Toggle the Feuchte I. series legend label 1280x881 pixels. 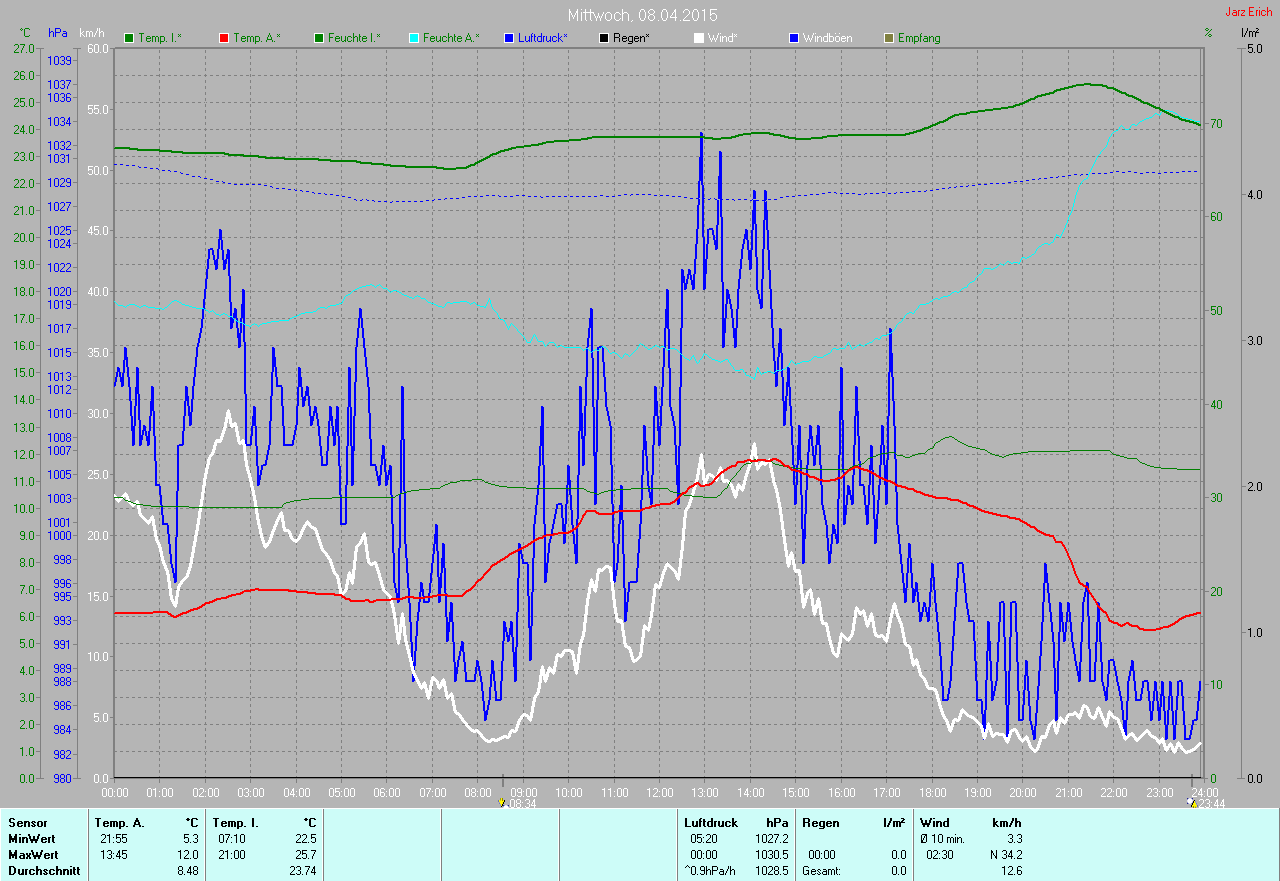click(x=355, y=38)
